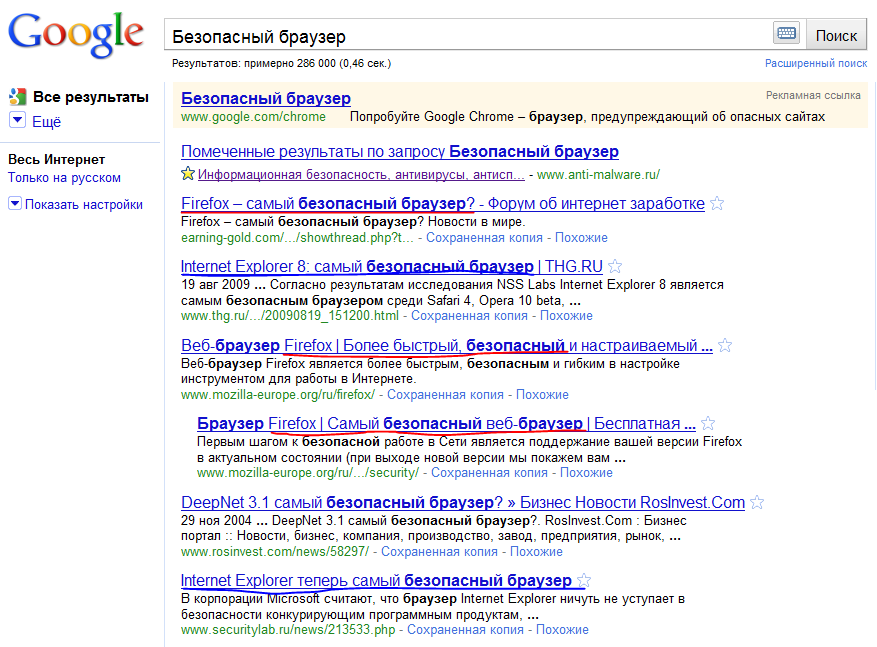The width and height of the screenshot is (877, 647).
Task: Open cached copy of earning-gold result
Action: [484, 238]
